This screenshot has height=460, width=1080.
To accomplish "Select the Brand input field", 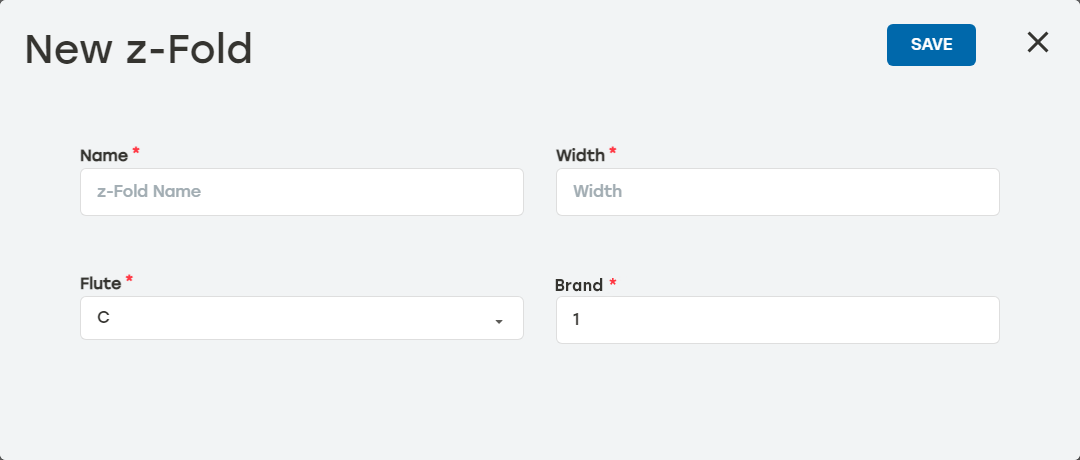I will point(777,320).
